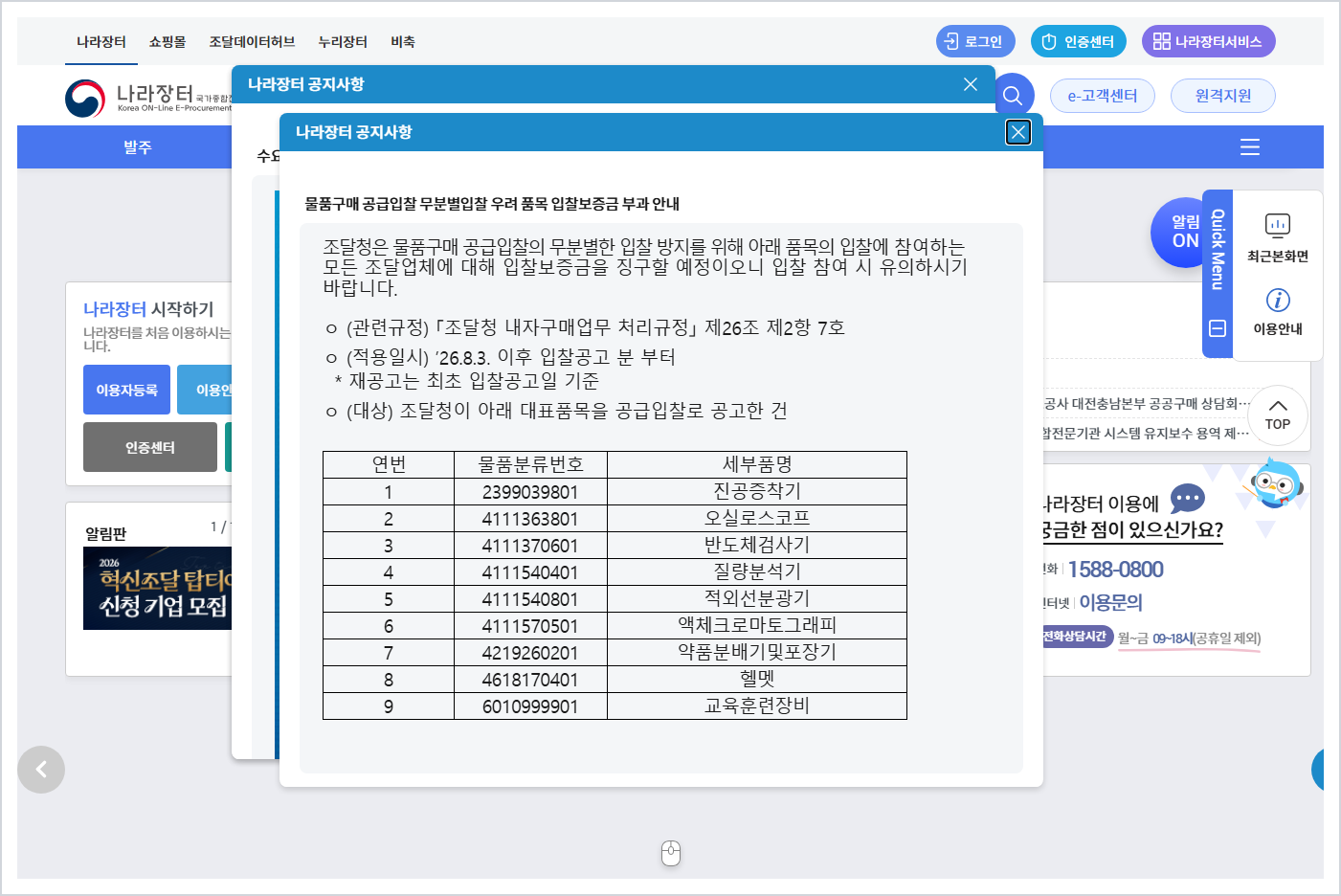
Task: Click the TOP scroll-up button
Action: (1278, 415)
